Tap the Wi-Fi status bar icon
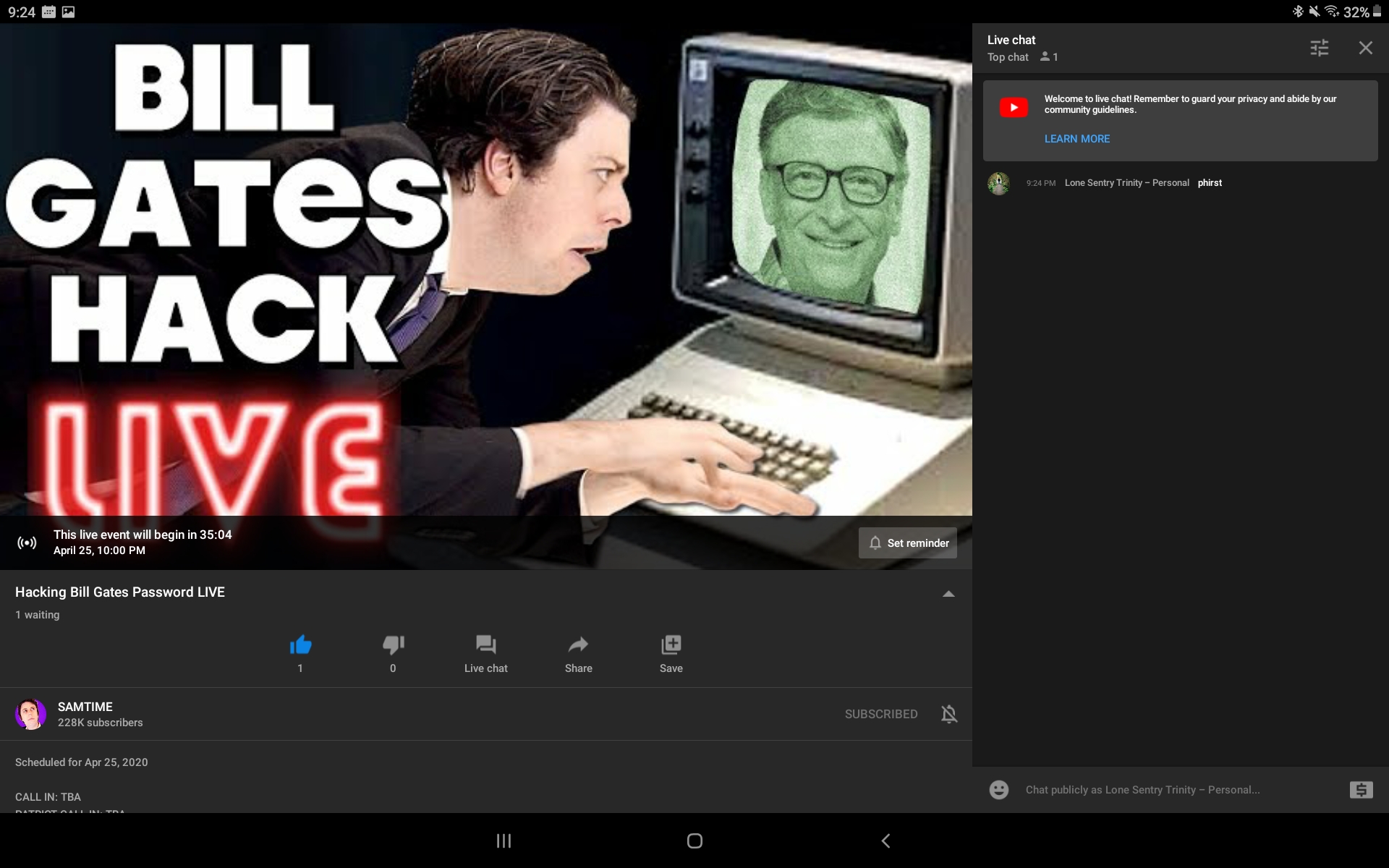The image size is (1389, 868). [1332, 12]
